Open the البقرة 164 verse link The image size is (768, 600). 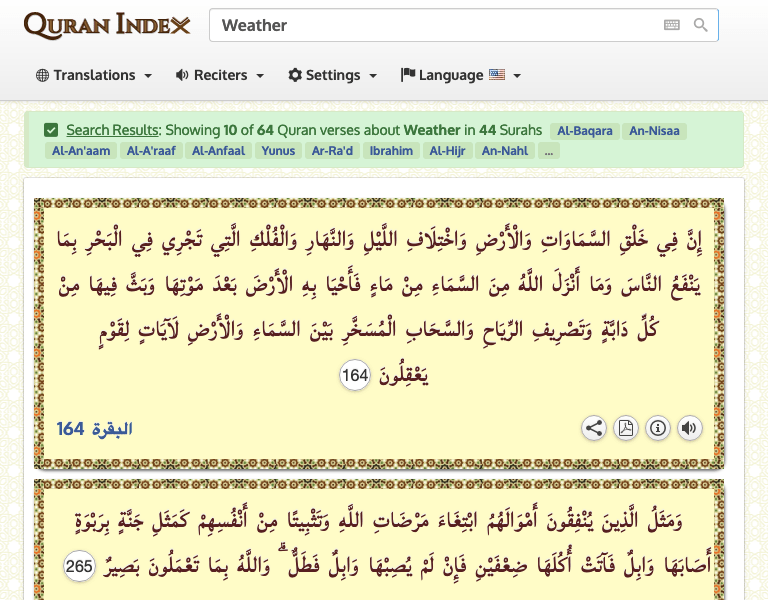coord(94,429)
